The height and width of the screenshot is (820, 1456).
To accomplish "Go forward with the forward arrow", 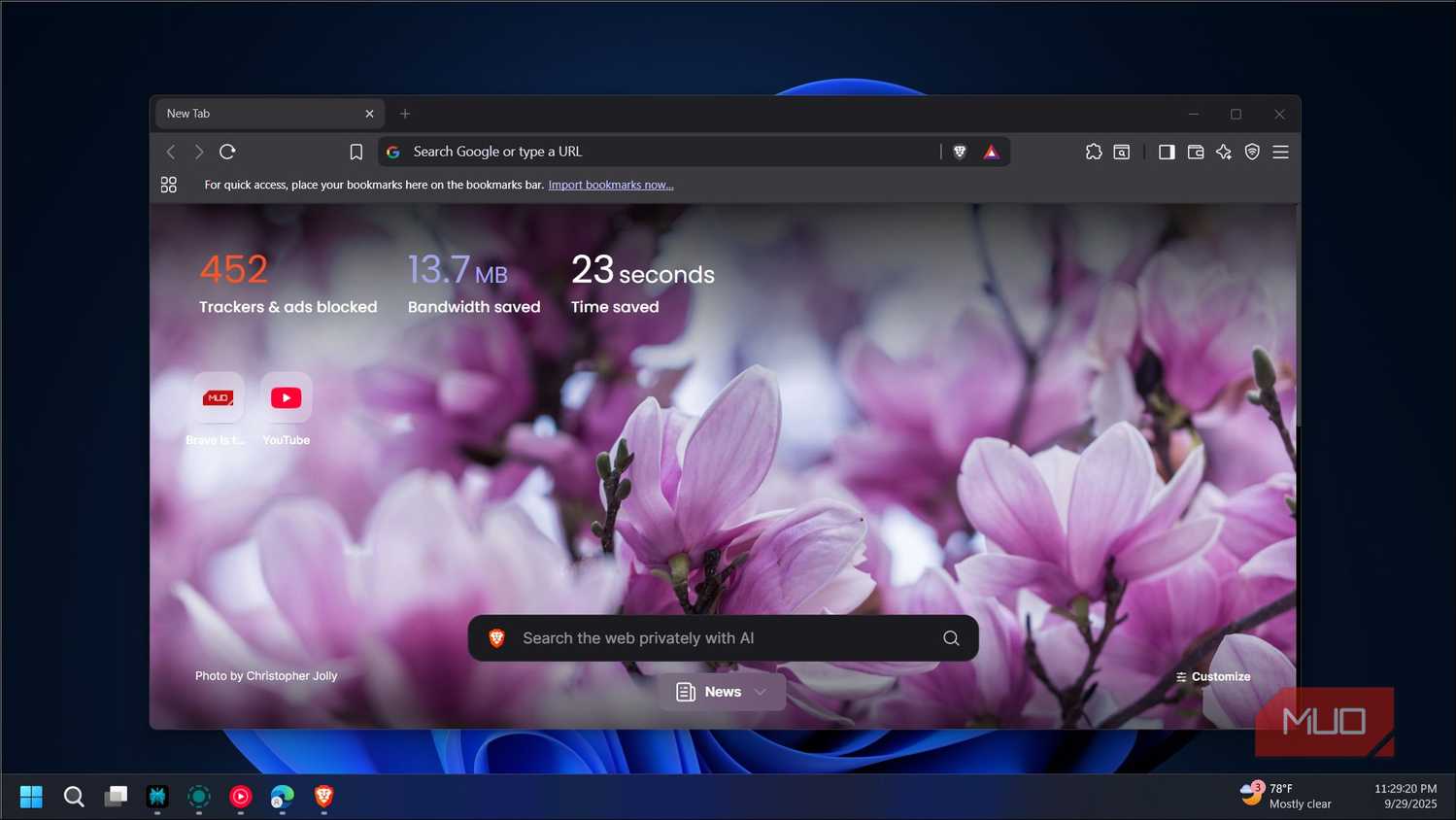I will click(x=199, y=152).
